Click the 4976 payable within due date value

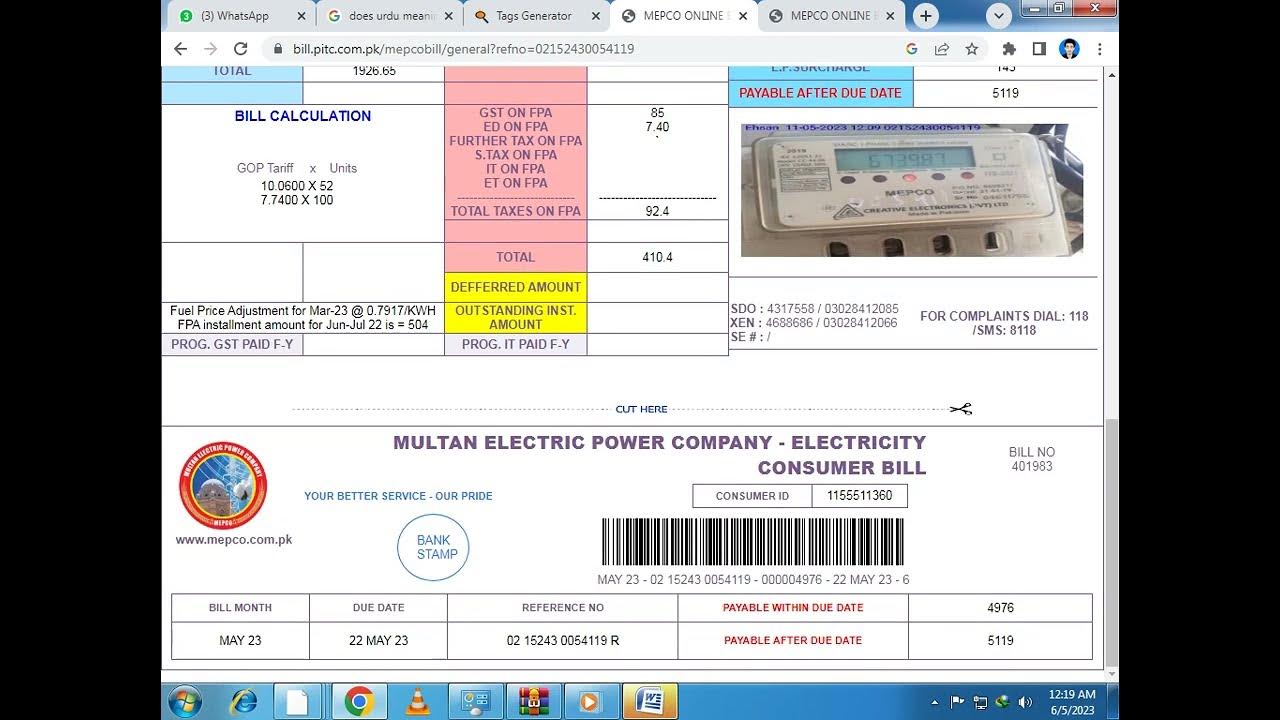[x=1000, y=608]
